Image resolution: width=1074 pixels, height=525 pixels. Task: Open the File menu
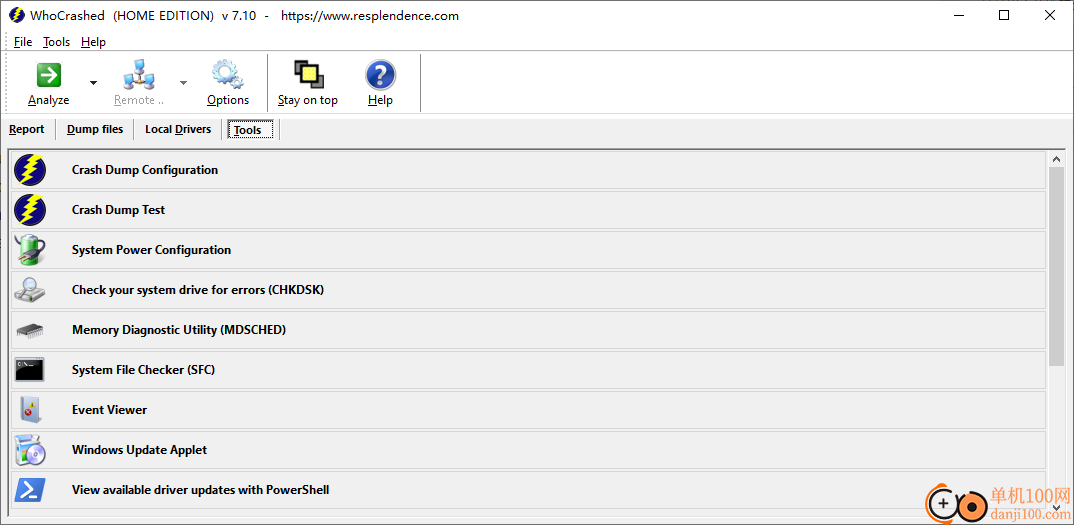[23, 42]
